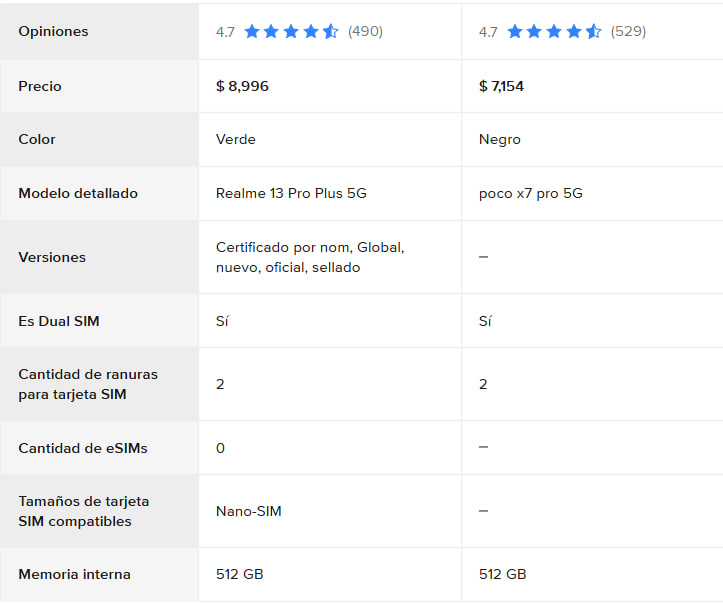Click the 4.7 score next to (529)
This screenshot has height=603, width=723.
coord(488,32)
